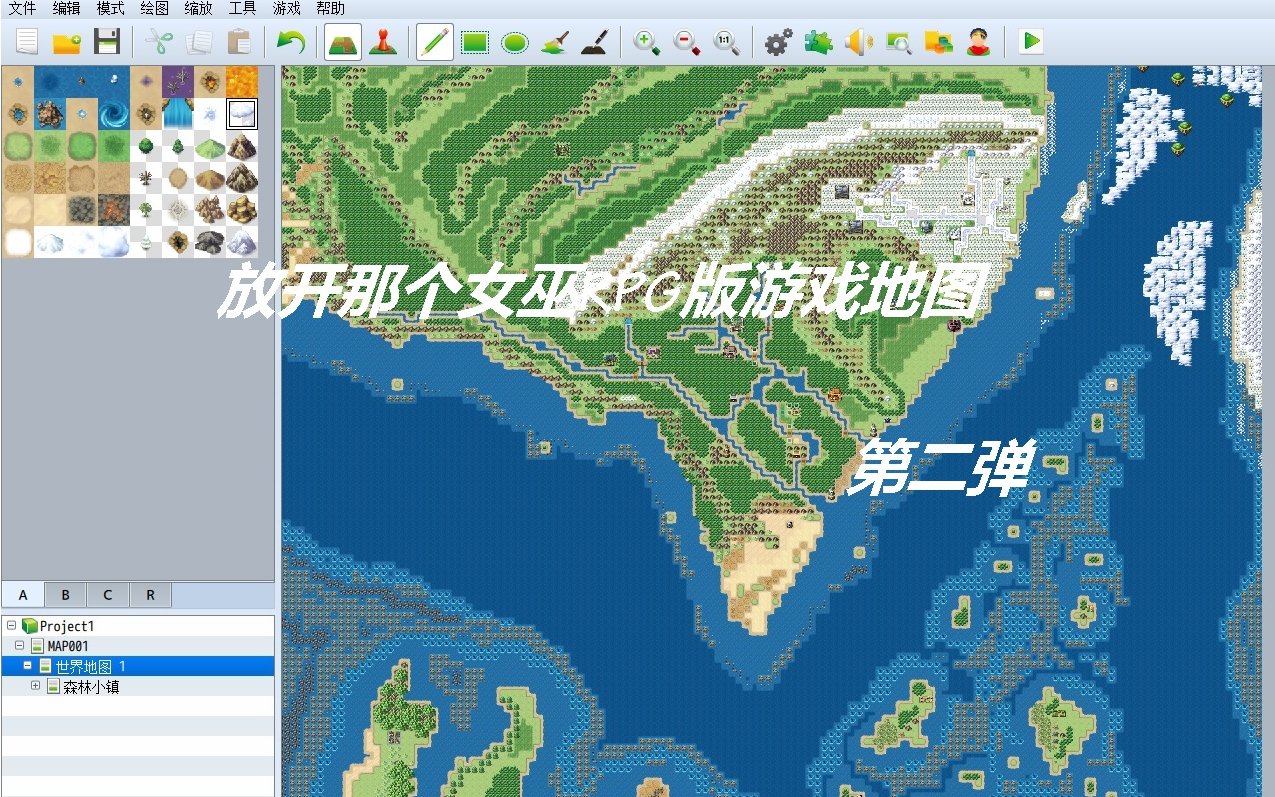Click the New Project icon
Screen dimensions: 1275x797
27,42
